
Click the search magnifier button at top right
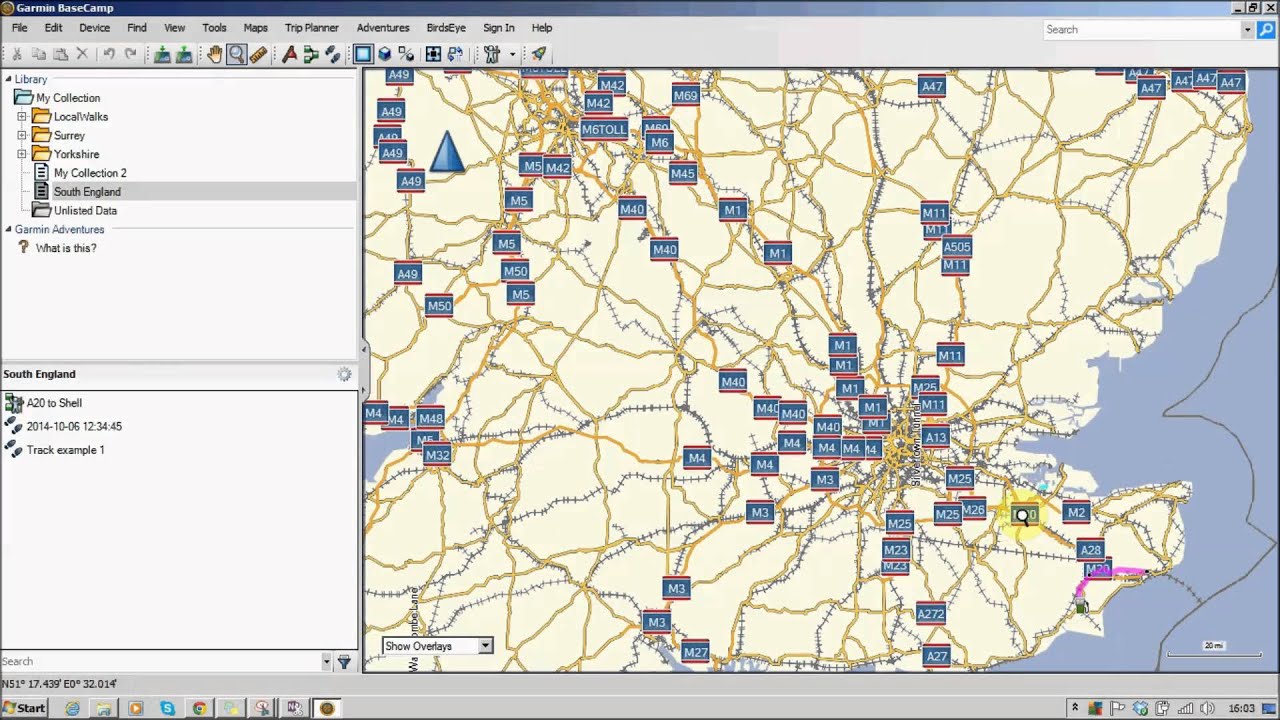coord(1266,29)
